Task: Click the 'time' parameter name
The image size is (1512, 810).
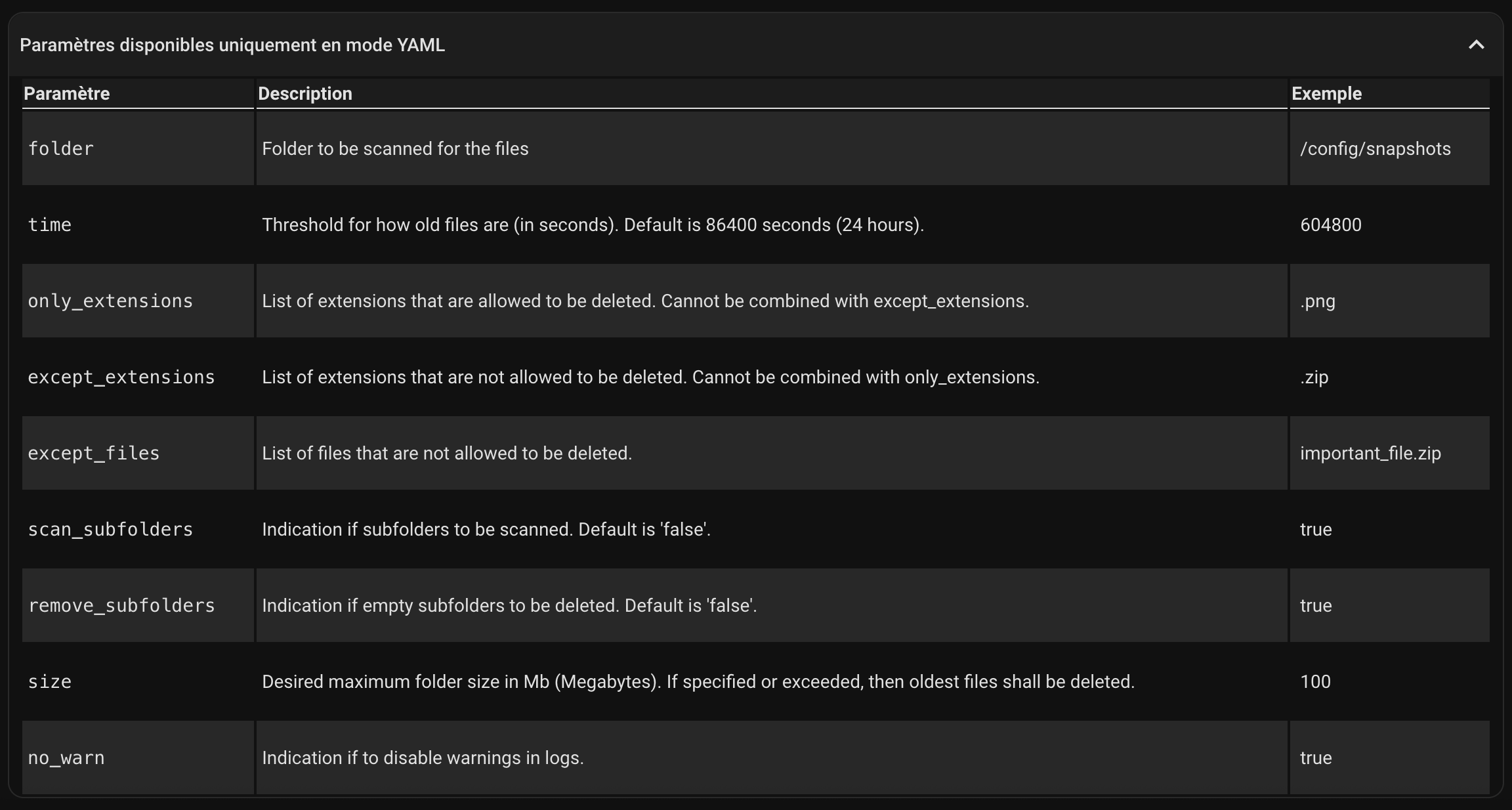Action: pyautogui.click(x=49, y=224)
